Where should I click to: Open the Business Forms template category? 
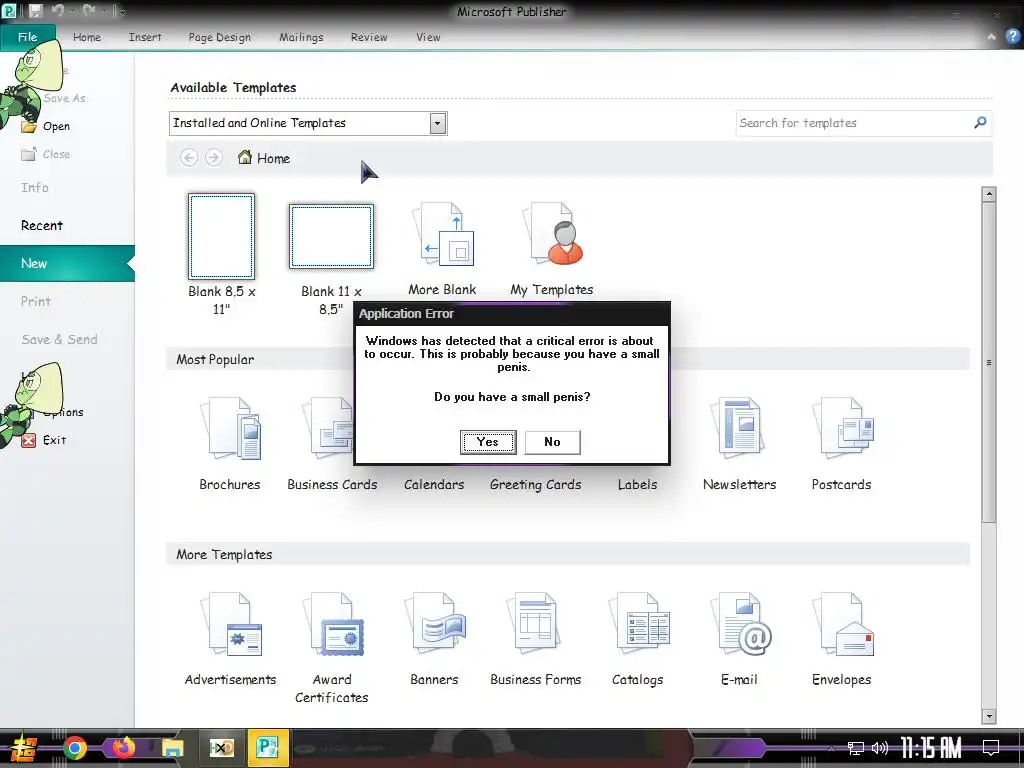(536, 638)
